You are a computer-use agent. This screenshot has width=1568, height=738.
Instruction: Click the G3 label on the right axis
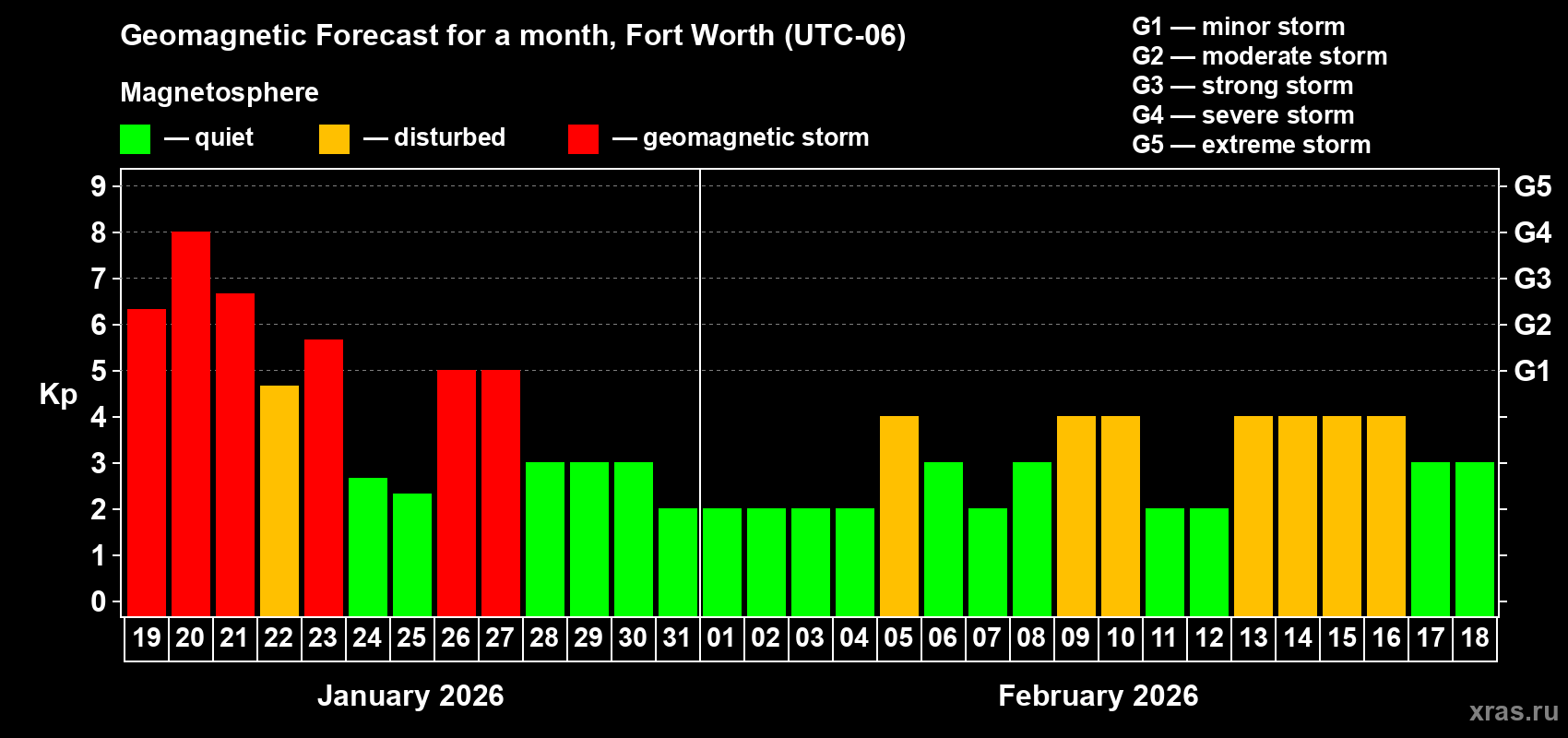tap(1533, 279)
